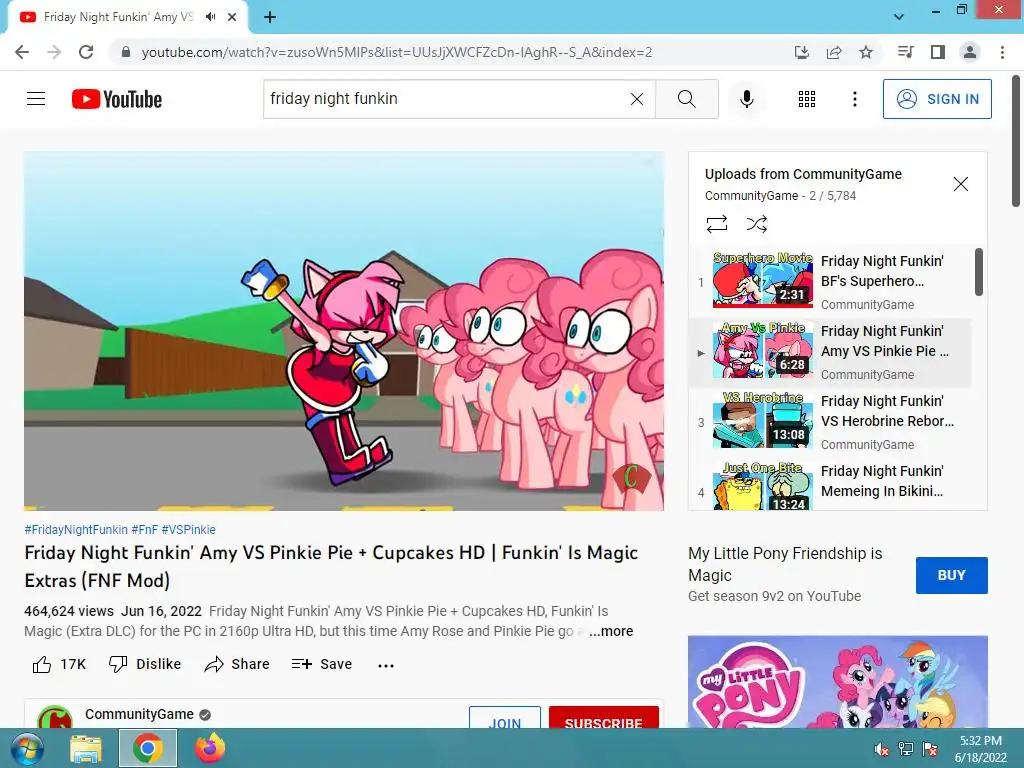
Task: Select Amy VS Pinkie Pie playlist item
Action: pyautogui.click(x=831, y=352)
